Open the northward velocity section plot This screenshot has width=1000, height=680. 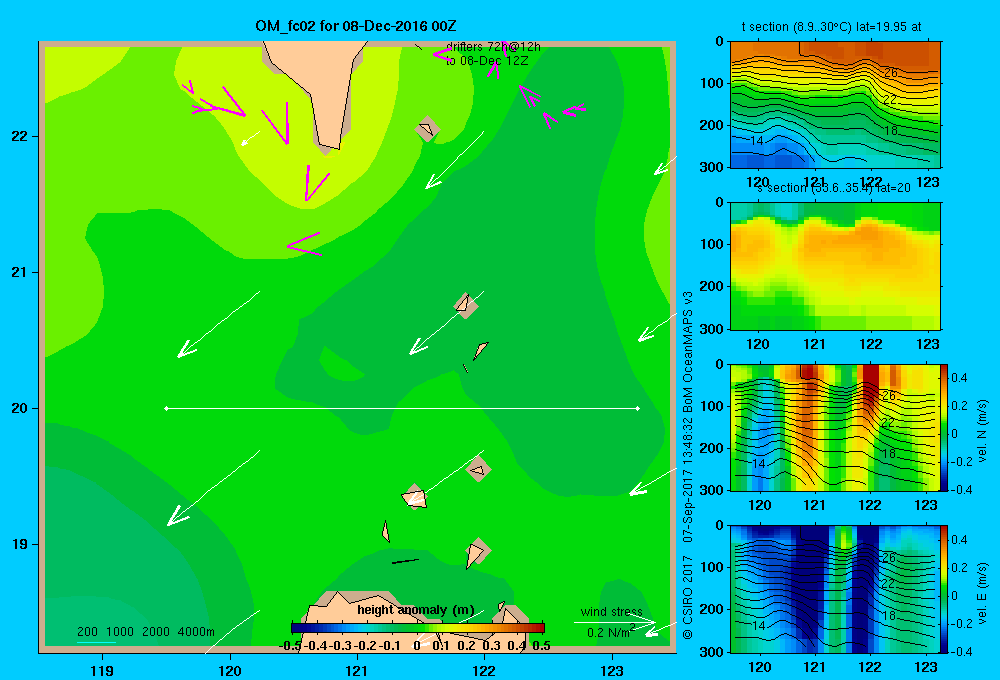pos(835,427)
